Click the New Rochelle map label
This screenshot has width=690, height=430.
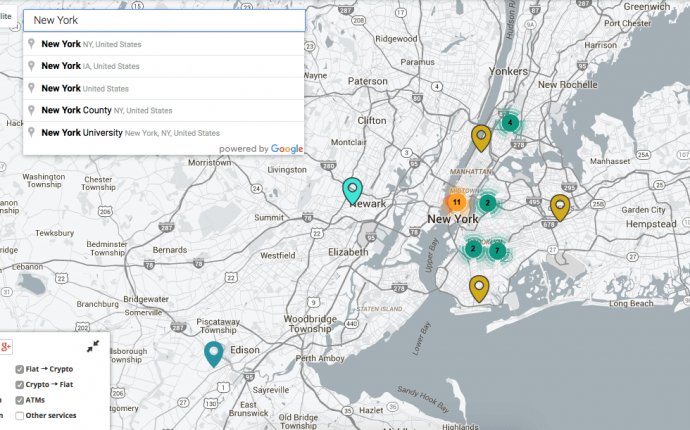568,85
